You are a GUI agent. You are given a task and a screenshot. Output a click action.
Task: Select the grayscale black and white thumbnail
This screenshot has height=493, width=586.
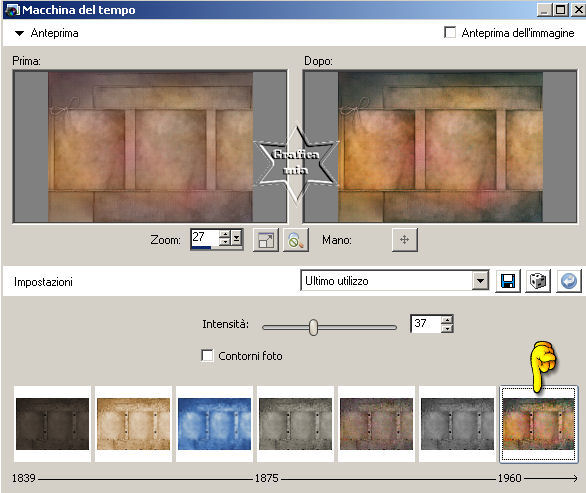(x=457, y=424)
